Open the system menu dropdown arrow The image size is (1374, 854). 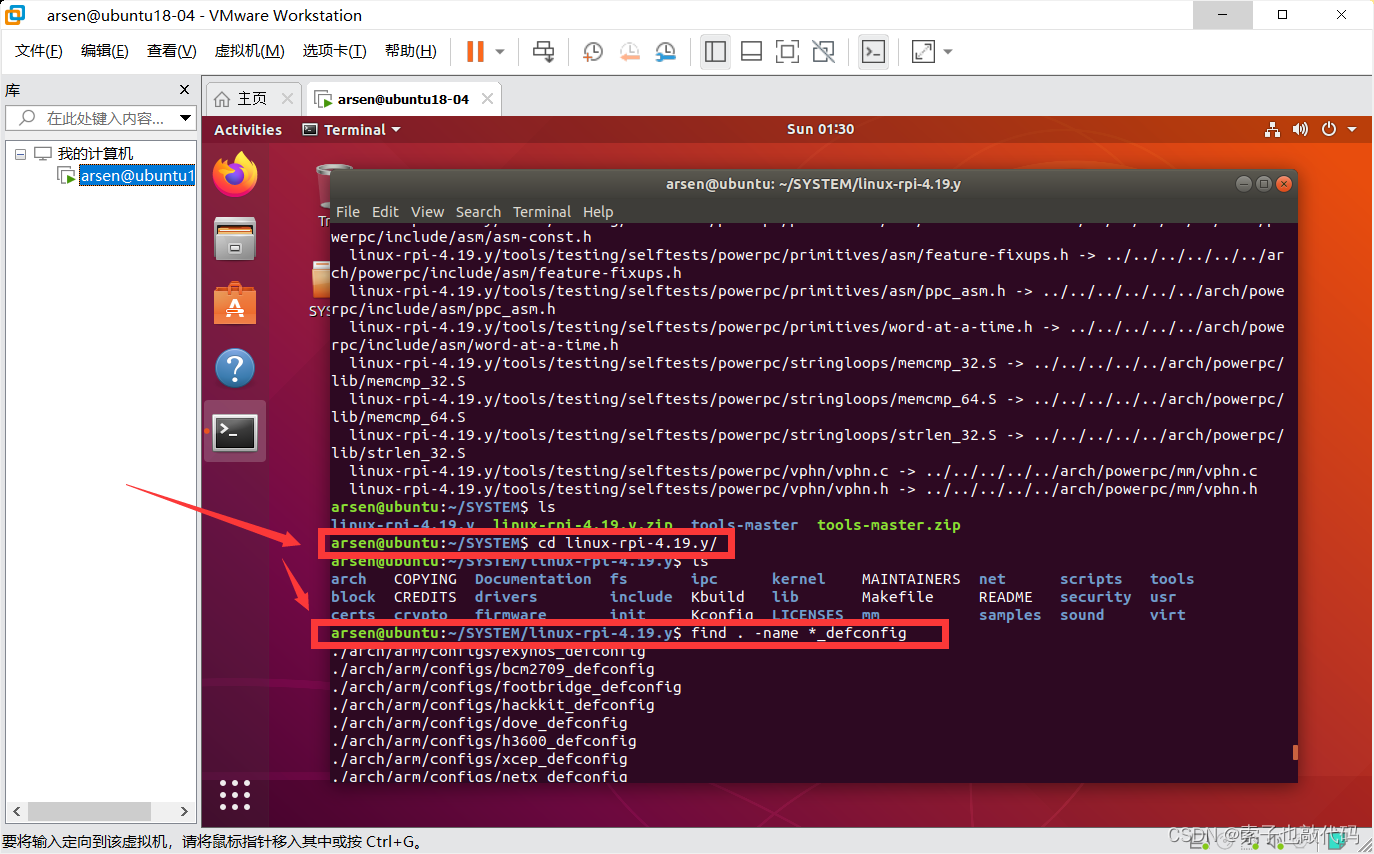[1352, 130]
